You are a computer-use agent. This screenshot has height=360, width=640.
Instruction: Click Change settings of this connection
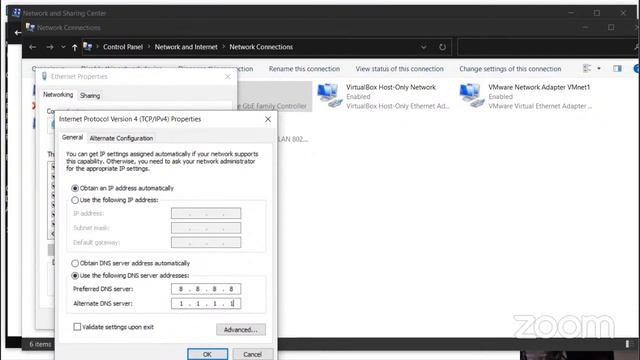[x=510, y=69]
